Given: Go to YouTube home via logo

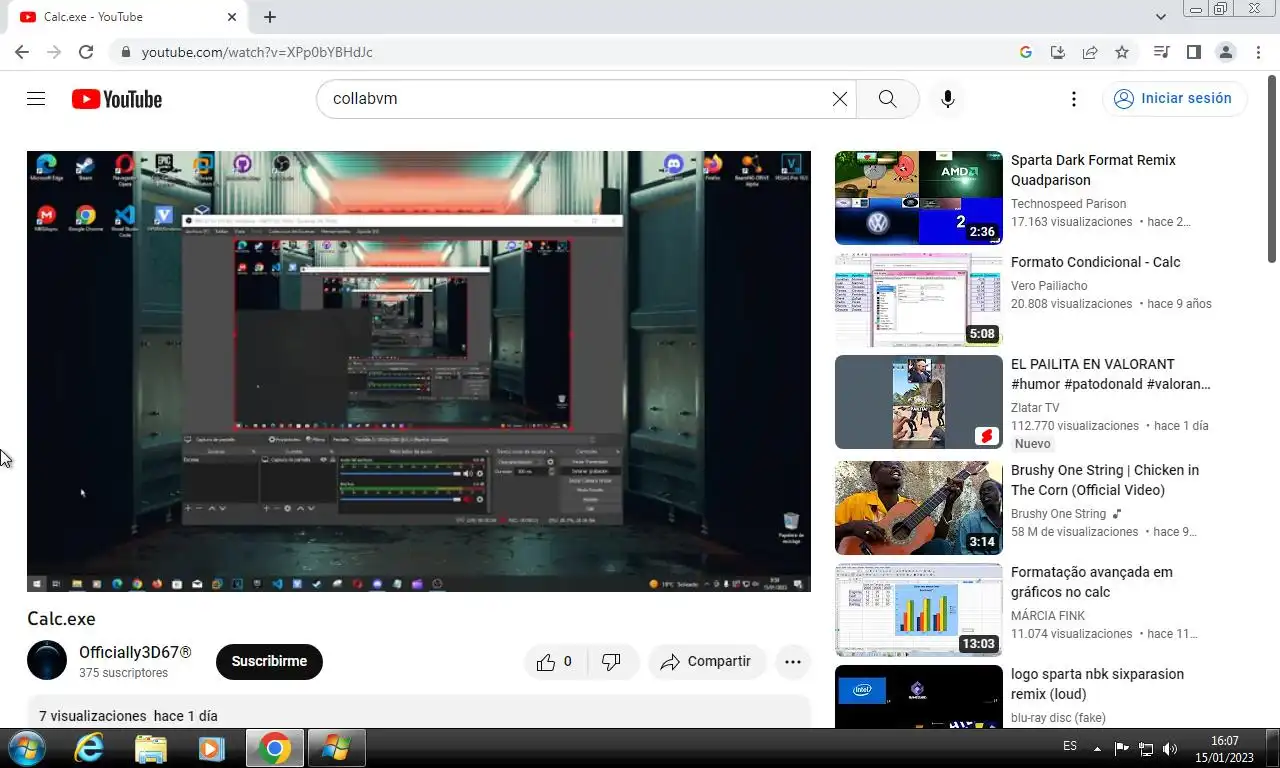Looking at the screenshot, I should tap(116, 99).
